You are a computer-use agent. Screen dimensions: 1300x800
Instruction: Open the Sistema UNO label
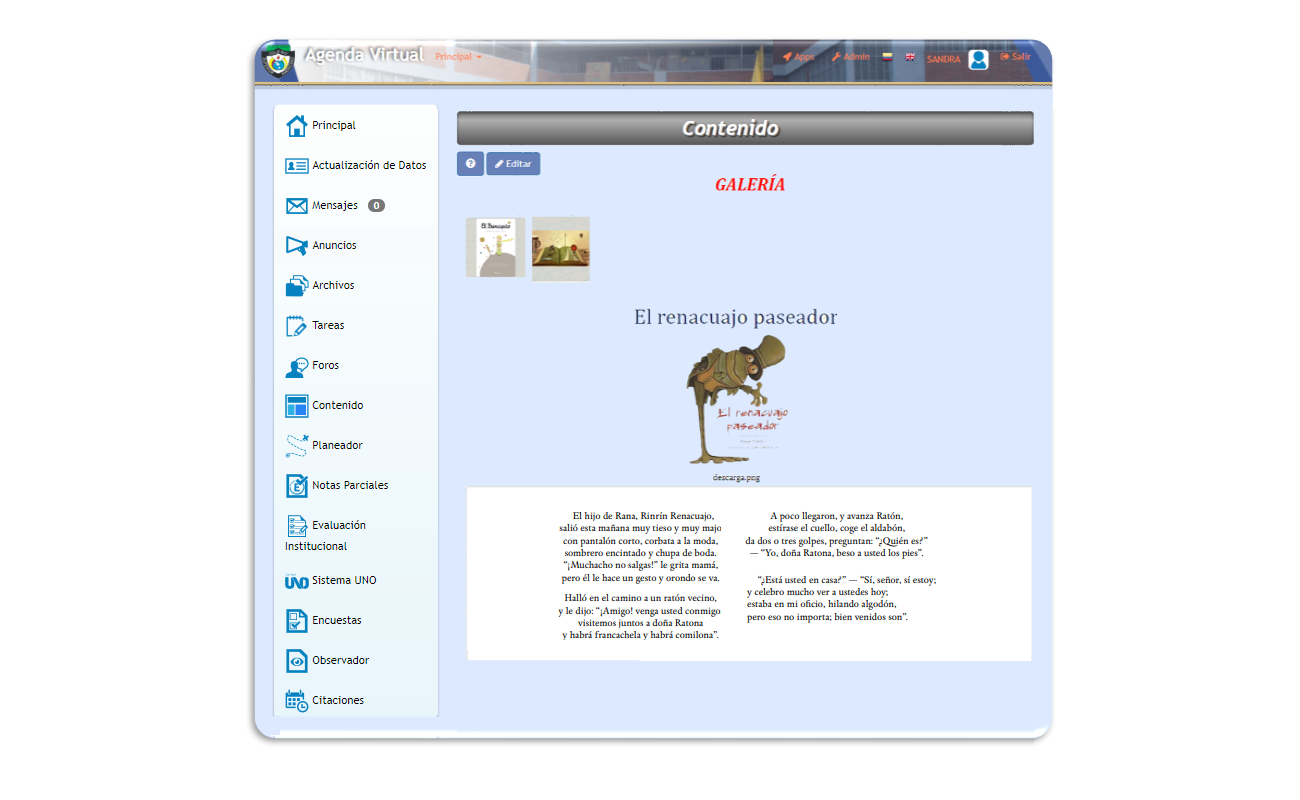(344, 581)
